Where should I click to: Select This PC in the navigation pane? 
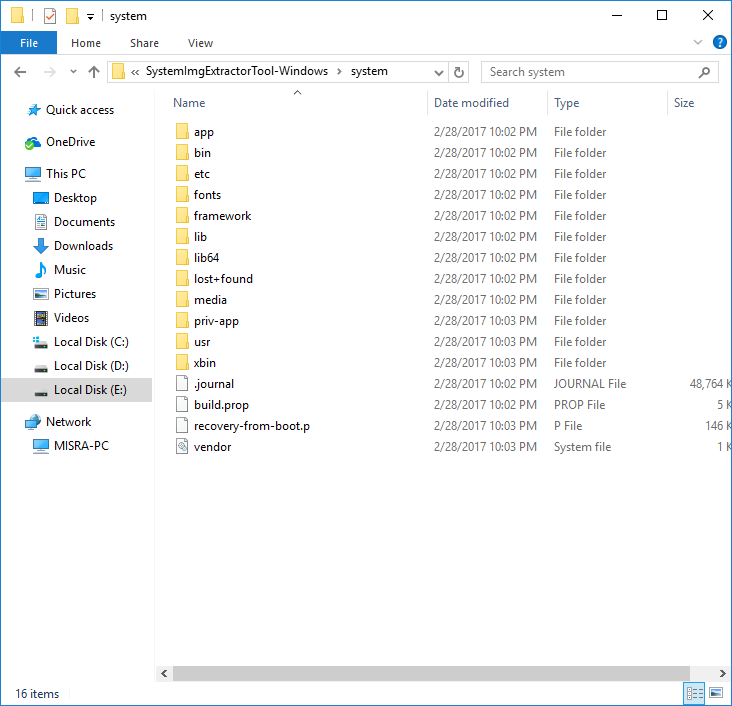point(66,174)
